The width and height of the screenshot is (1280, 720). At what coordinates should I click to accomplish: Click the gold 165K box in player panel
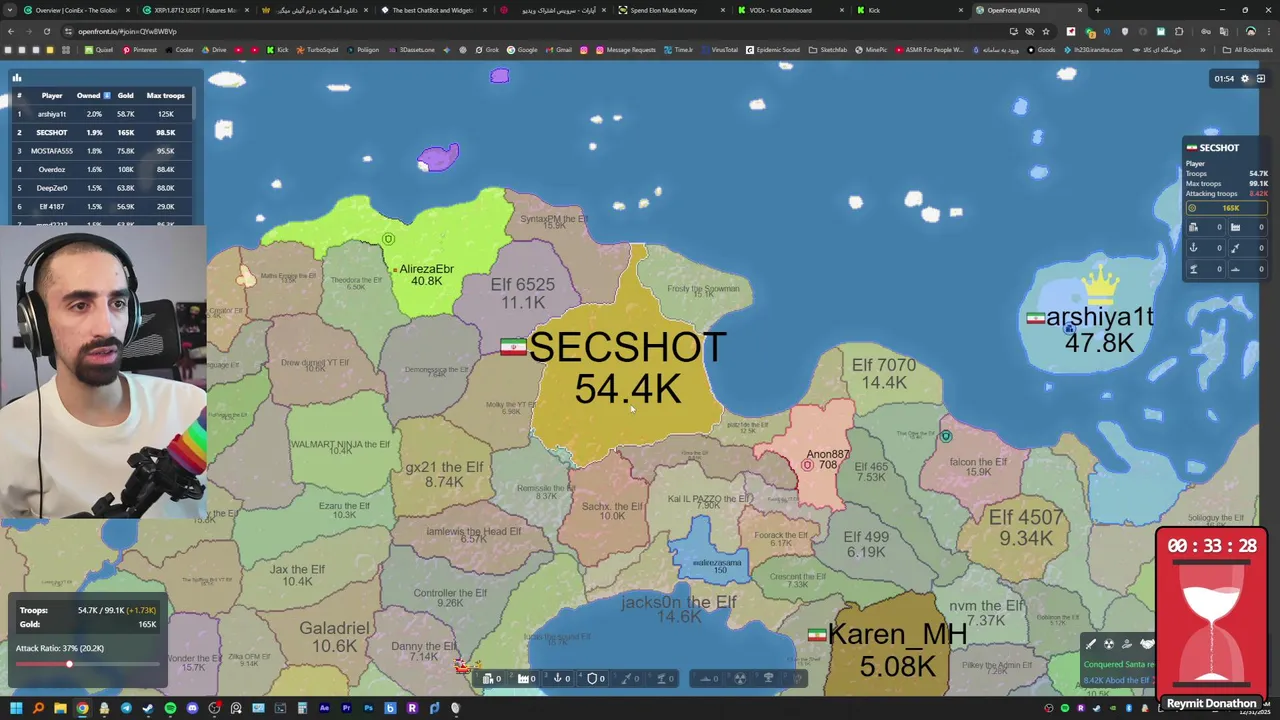pos(1226,208)
